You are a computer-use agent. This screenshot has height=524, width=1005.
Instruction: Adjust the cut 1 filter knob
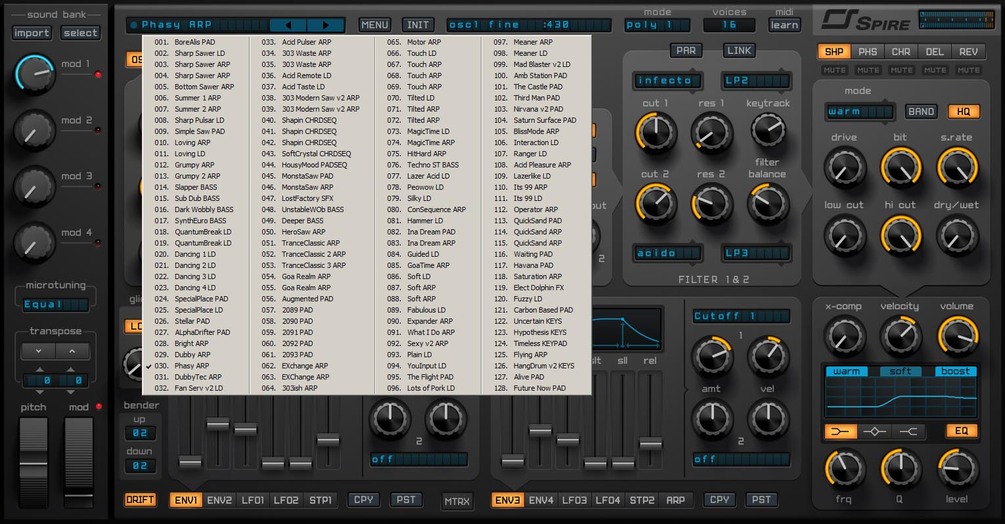tap(656, 133)
